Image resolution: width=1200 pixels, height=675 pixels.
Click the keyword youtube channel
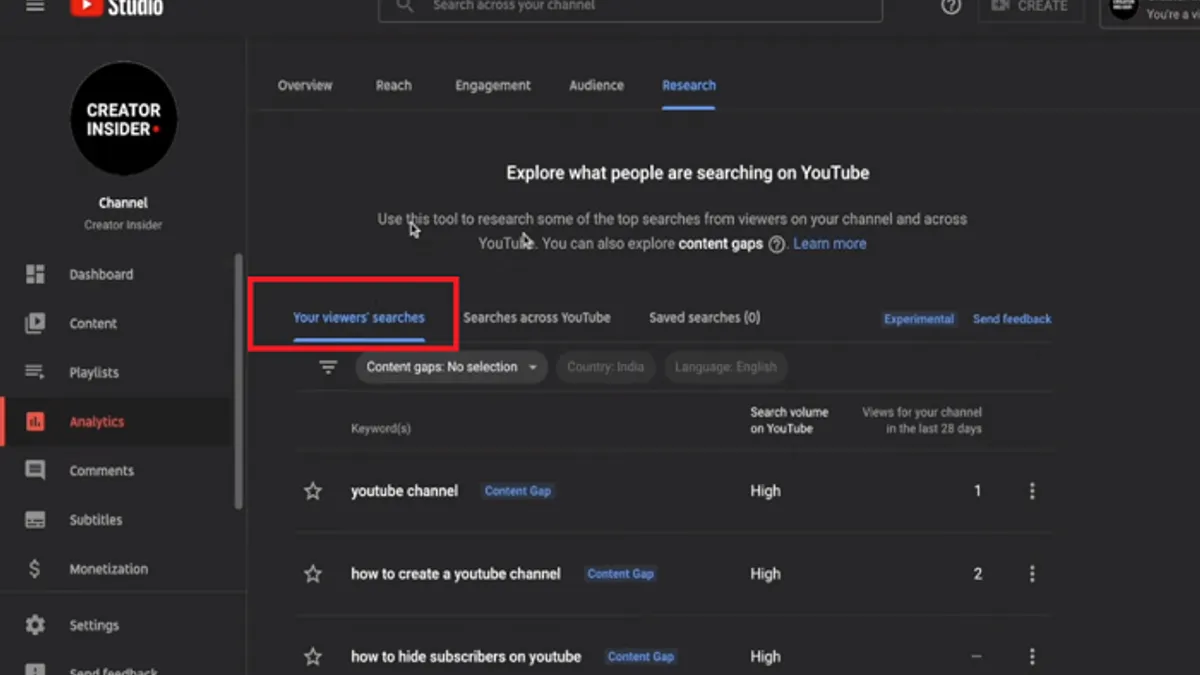pyautogui.click(x=405, y=491)
